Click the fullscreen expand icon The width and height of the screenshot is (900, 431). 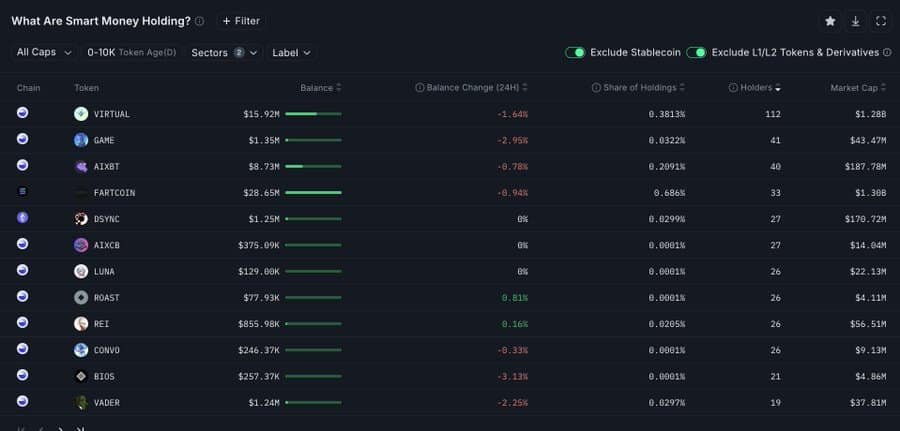pos(881,21)
